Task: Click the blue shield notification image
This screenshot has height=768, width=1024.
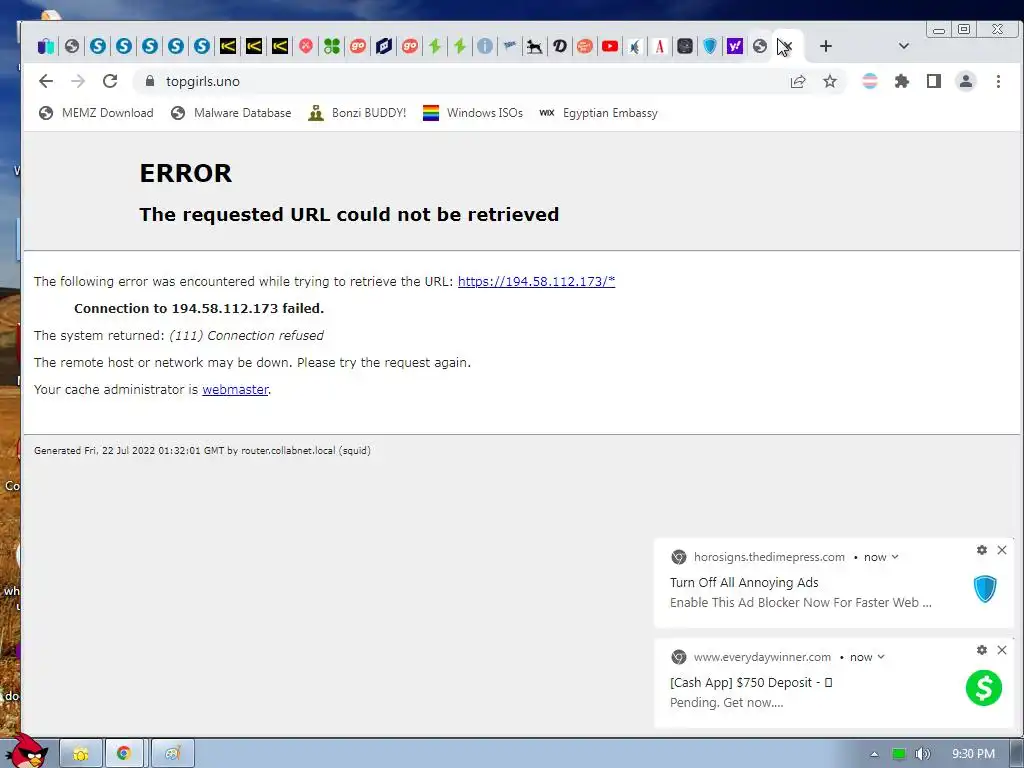Action: (x=985, y=588)
